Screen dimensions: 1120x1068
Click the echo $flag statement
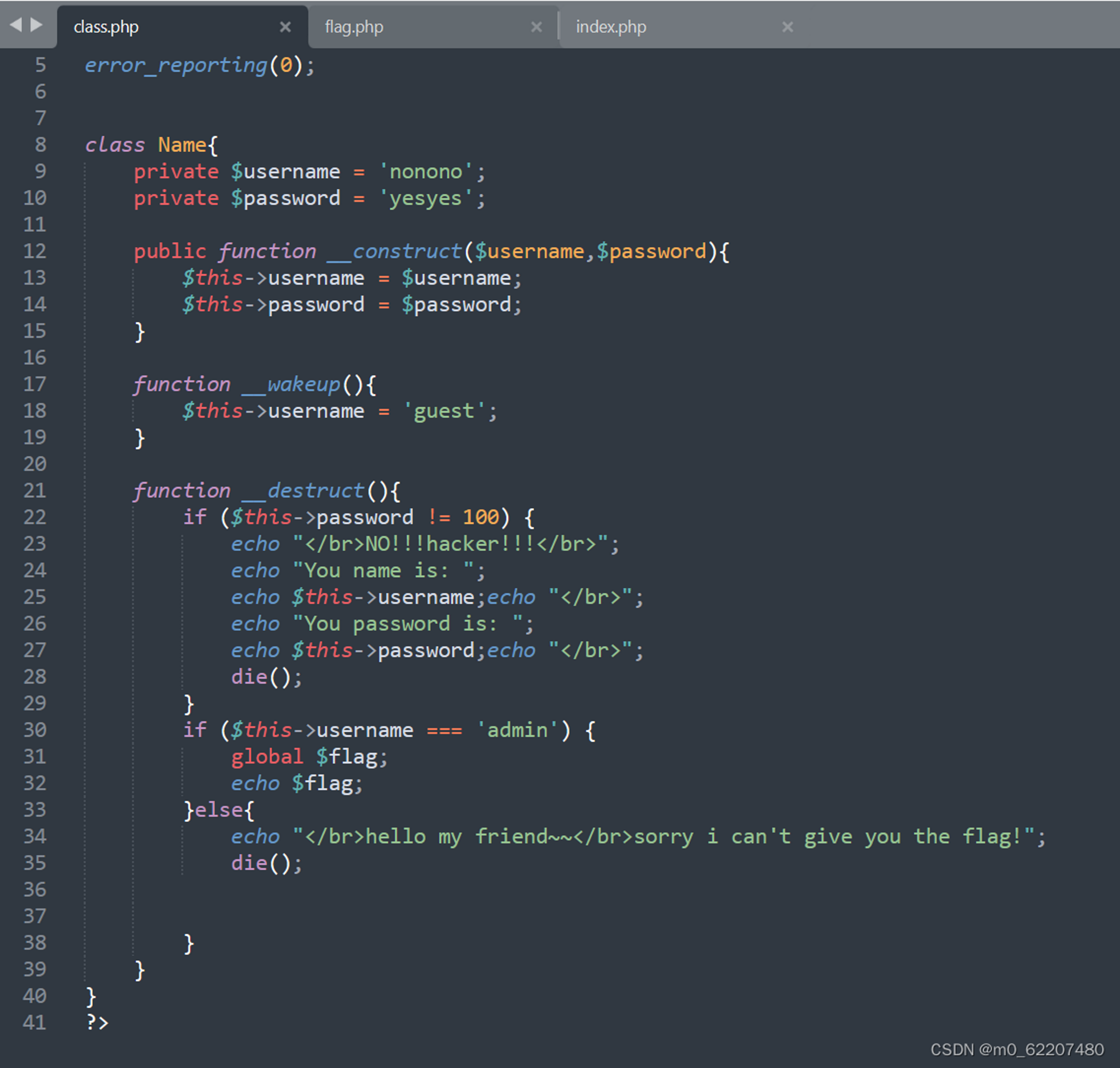click(296, 784)
